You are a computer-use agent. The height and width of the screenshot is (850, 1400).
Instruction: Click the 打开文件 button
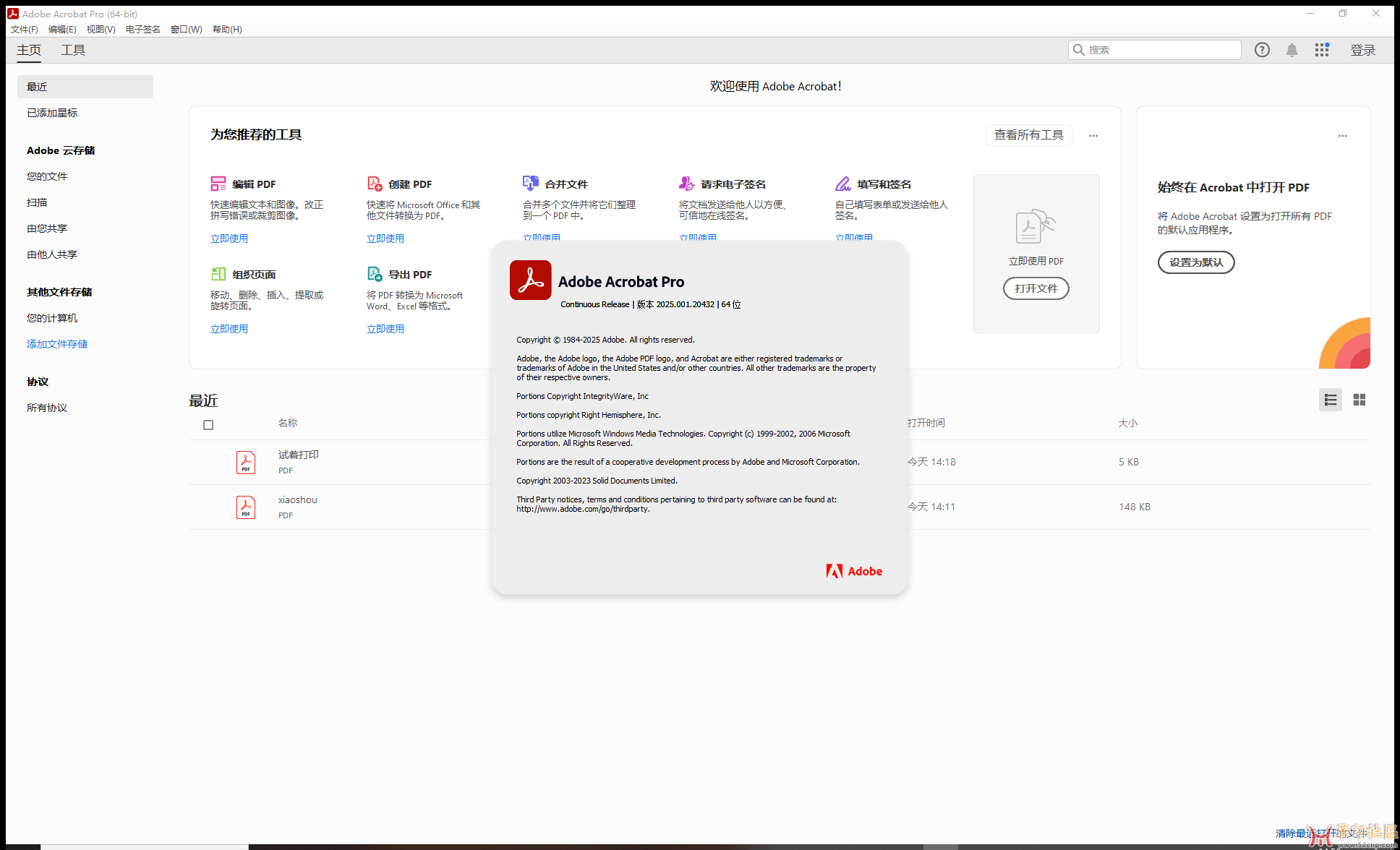click(x=1036, y=288)
